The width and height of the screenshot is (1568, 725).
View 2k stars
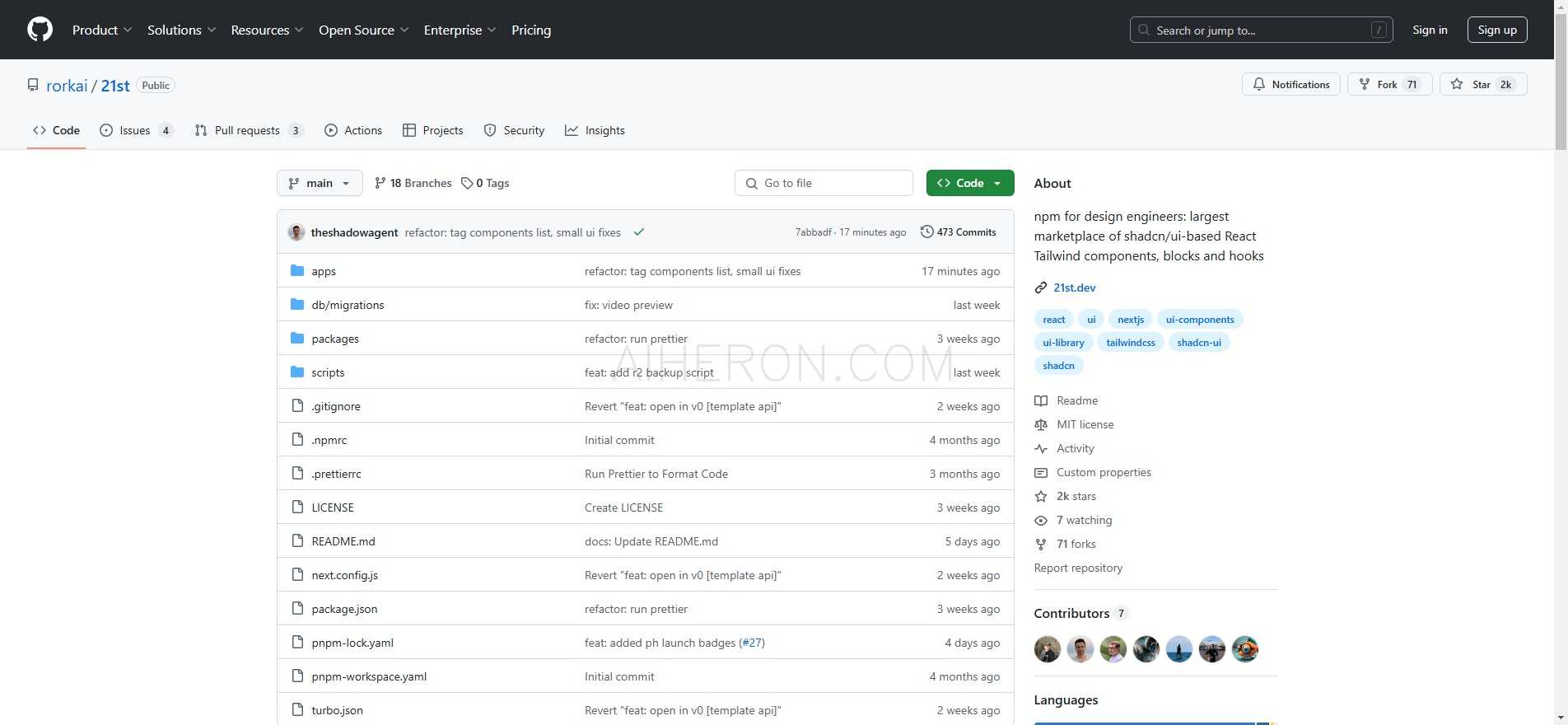(1066, 496)
